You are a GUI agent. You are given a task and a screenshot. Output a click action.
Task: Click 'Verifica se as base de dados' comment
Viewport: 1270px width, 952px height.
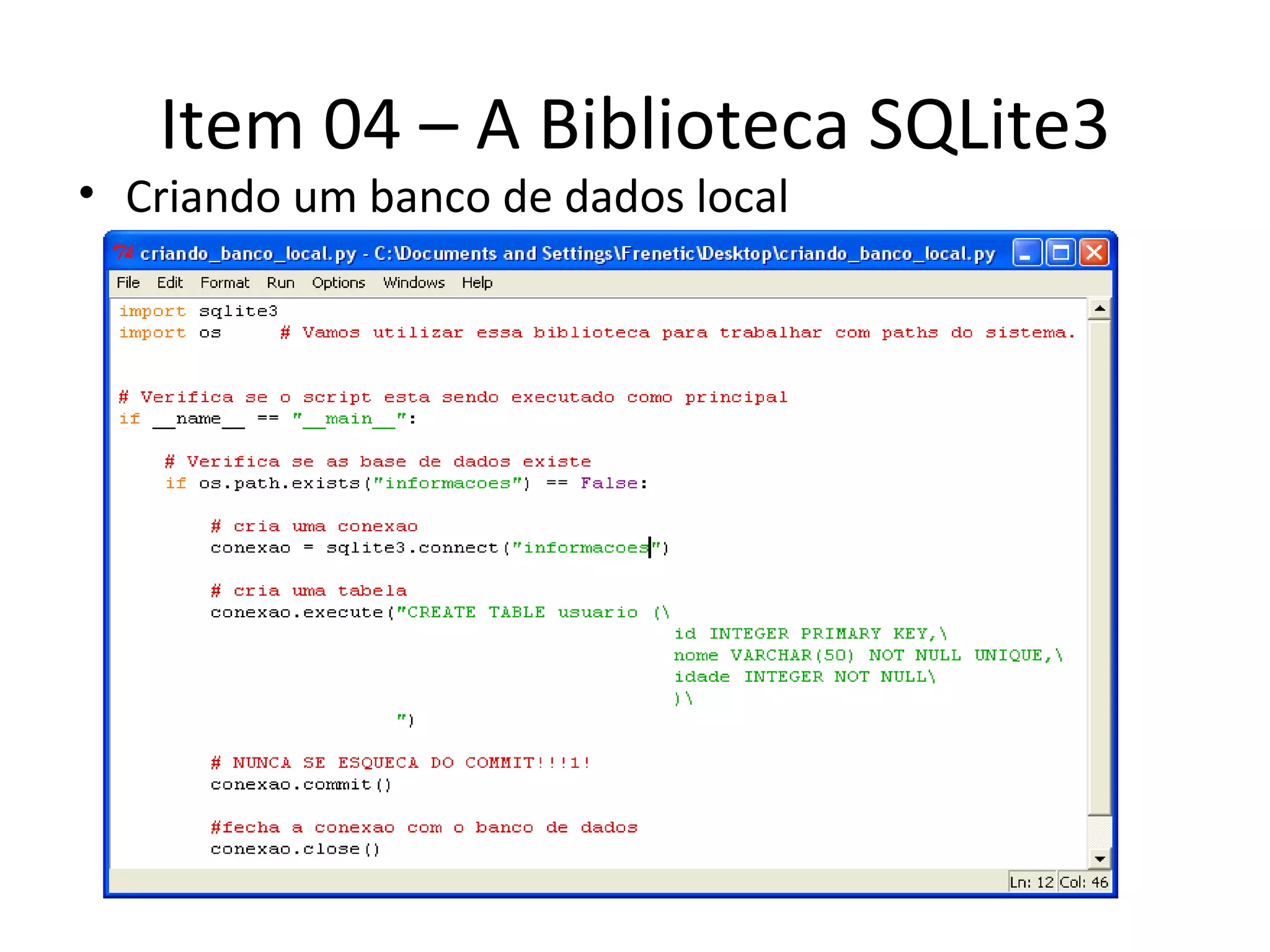click(x=378, y=462)
